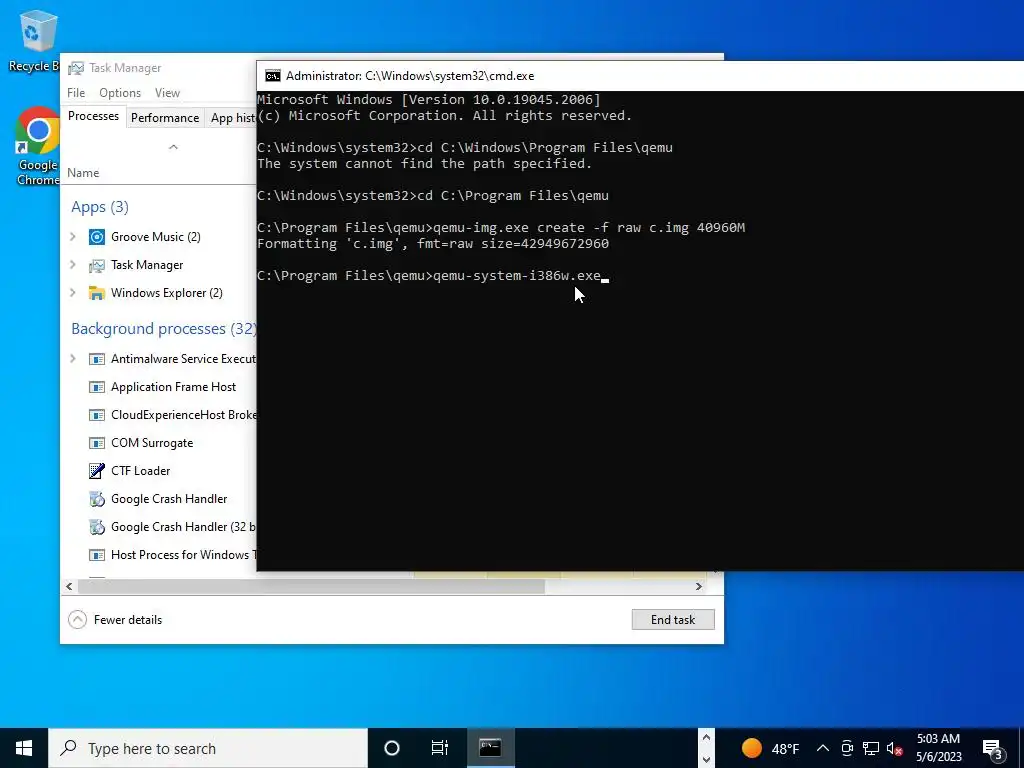Click the left arrow of horizontal scrollbar
Image resolution: width=1024 pixels, height=768 pixels.
69,586
